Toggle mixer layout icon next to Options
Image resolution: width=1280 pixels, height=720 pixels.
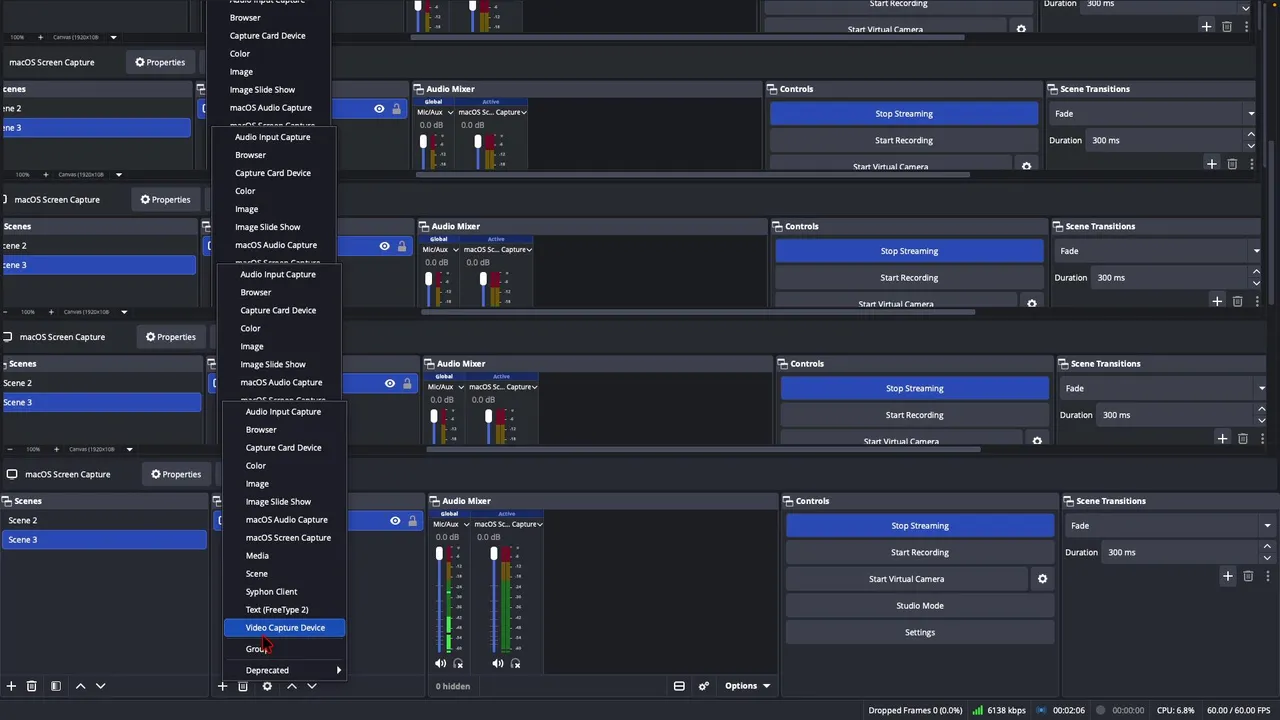pos(679,686)
